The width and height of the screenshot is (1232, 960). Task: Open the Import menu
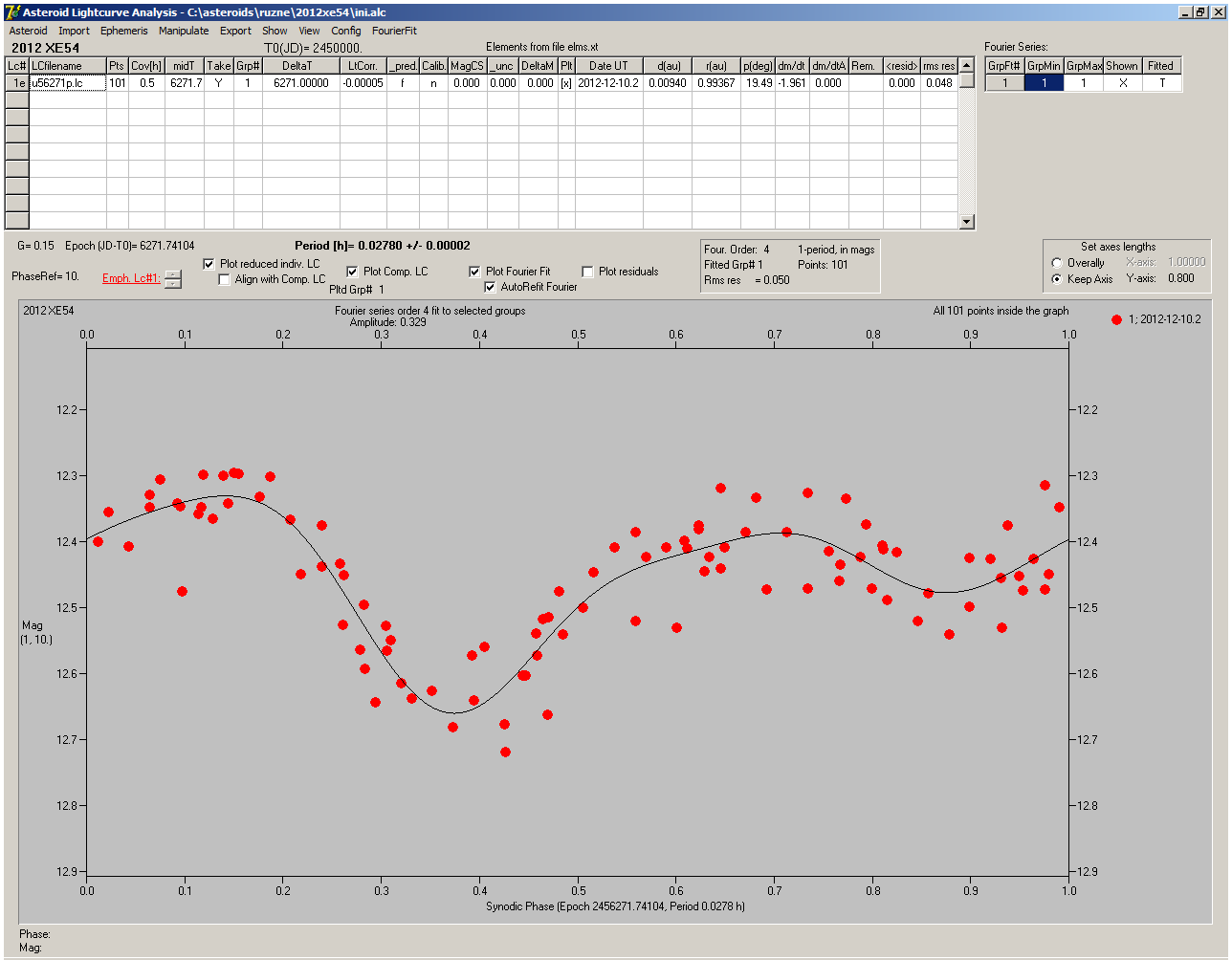pyautogui.click(x=74, y=31)
